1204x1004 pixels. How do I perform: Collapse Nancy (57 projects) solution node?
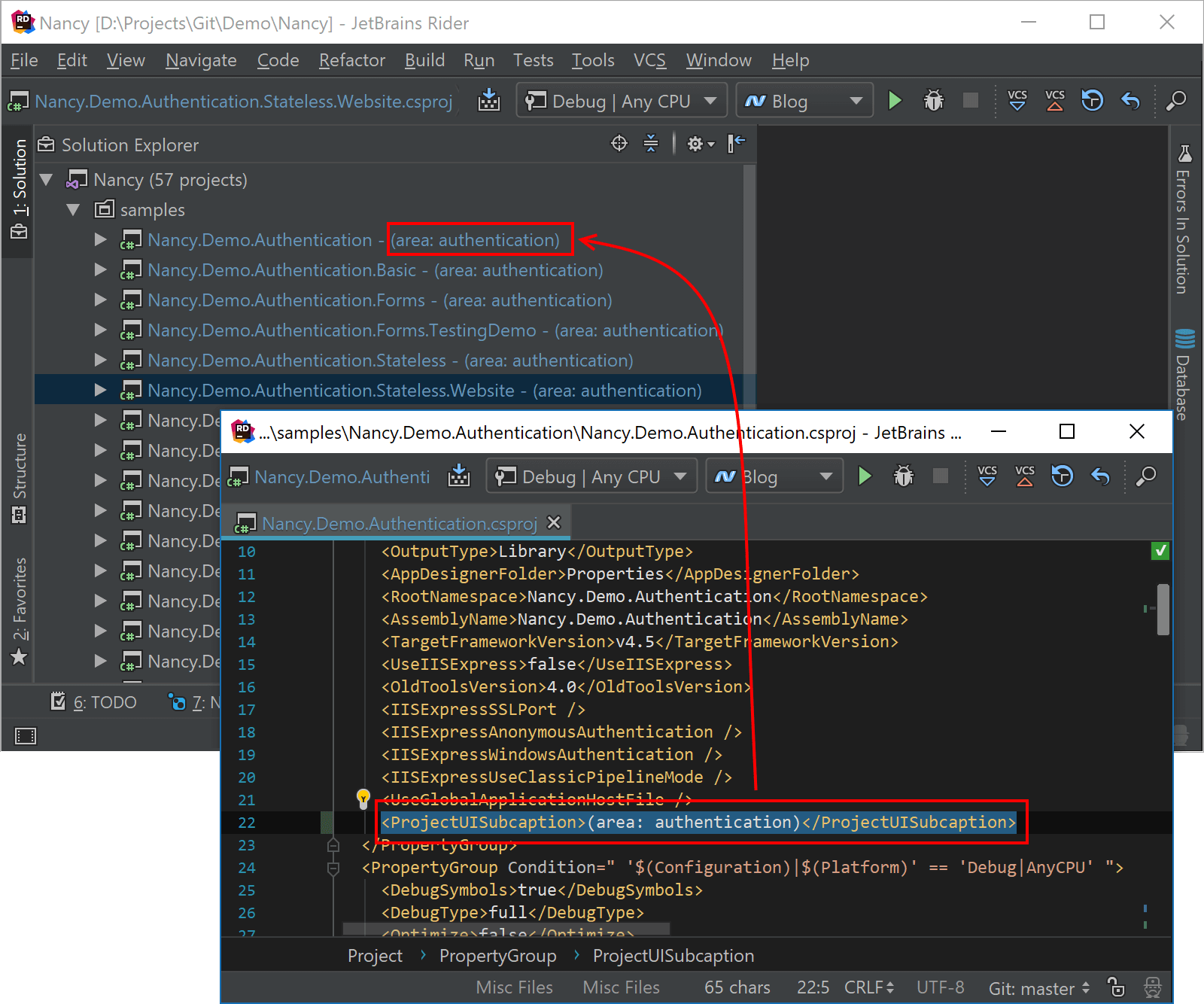[x=47, y=180]
